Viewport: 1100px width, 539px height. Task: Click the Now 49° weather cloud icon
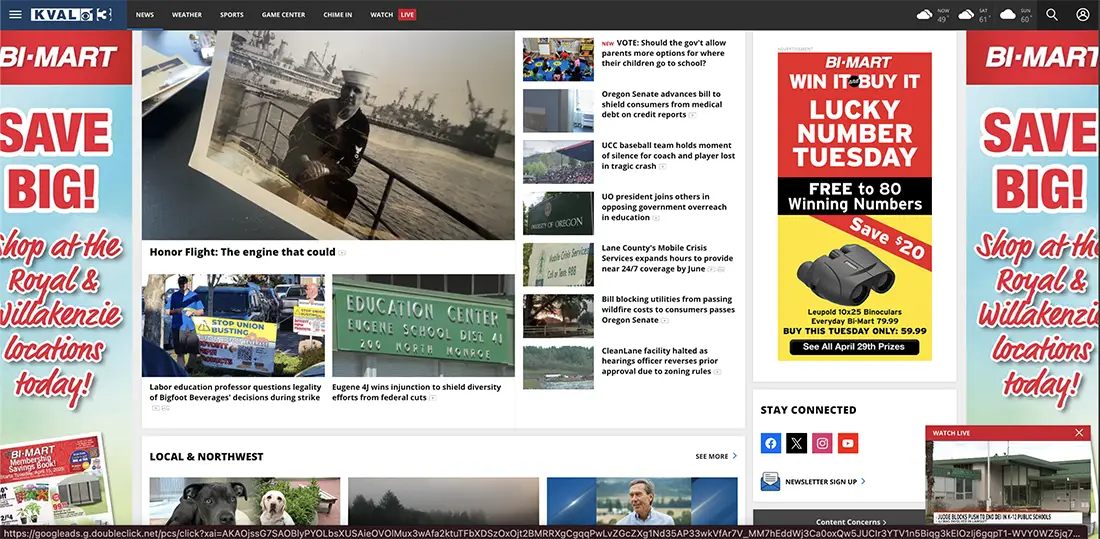point(925,15)
